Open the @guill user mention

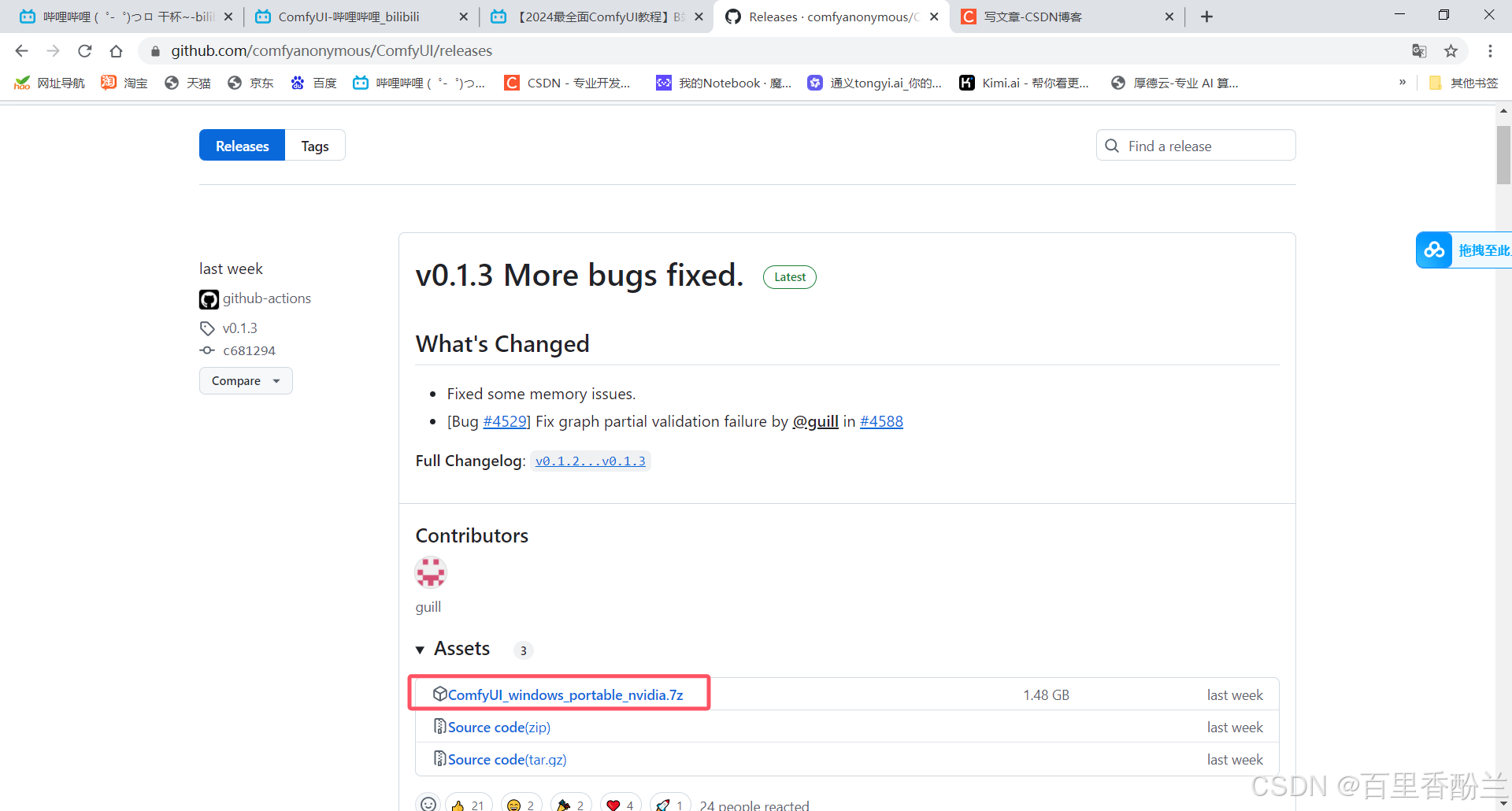tap(815, 422)
